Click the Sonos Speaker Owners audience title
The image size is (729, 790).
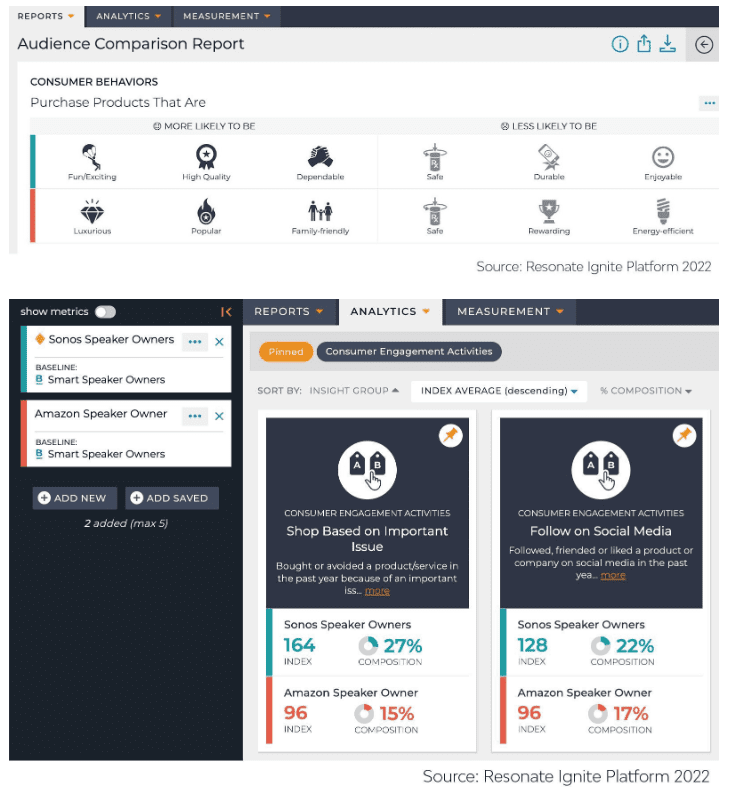111,340
